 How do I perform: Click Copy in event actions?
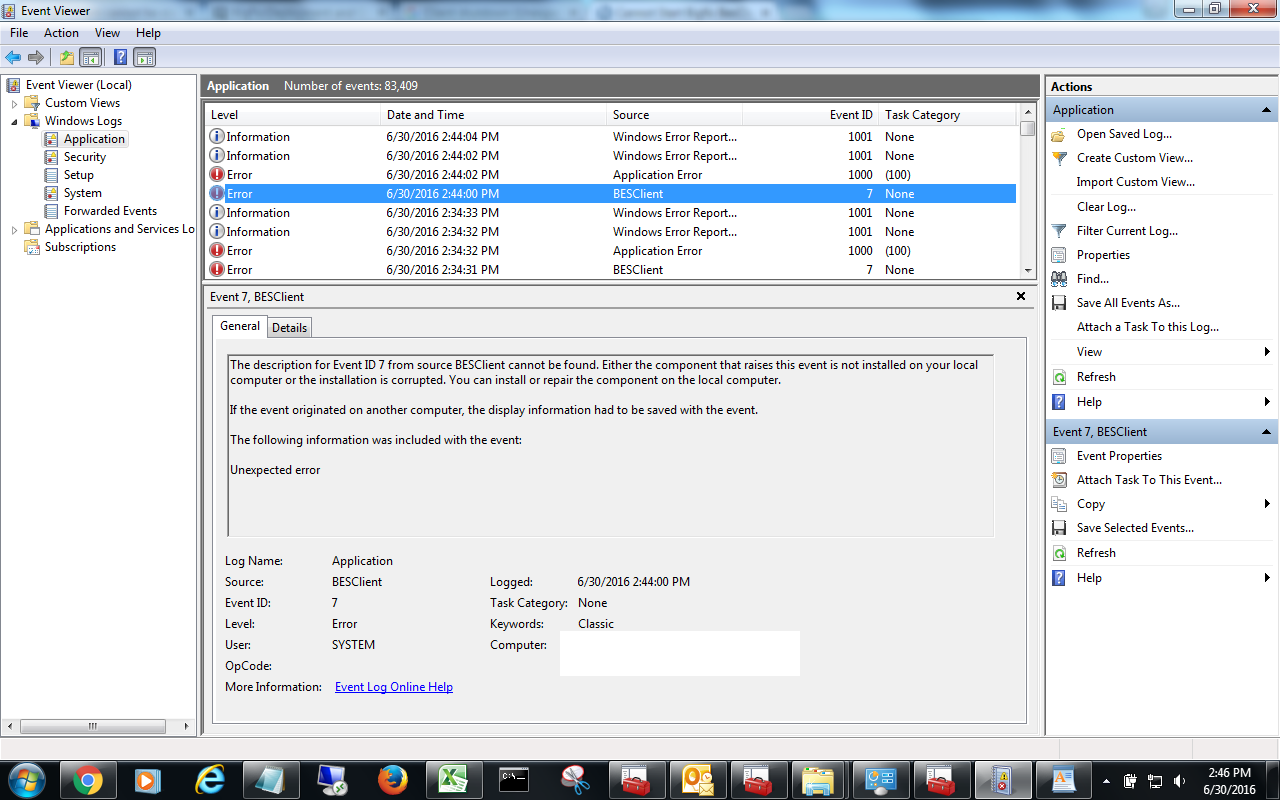coord(1091,504)
